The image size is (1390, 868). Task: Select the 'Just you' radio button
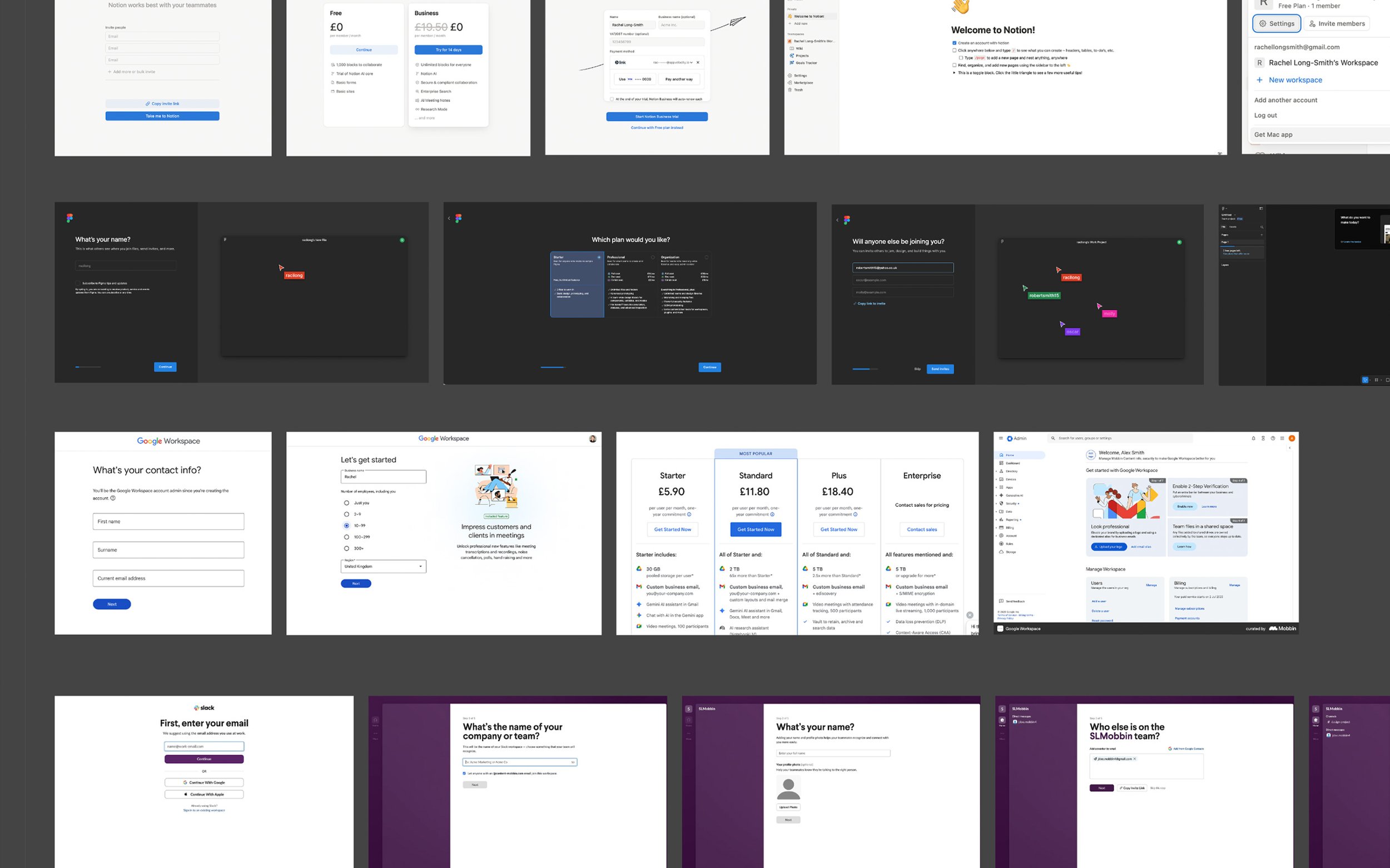tap(346, 503)
